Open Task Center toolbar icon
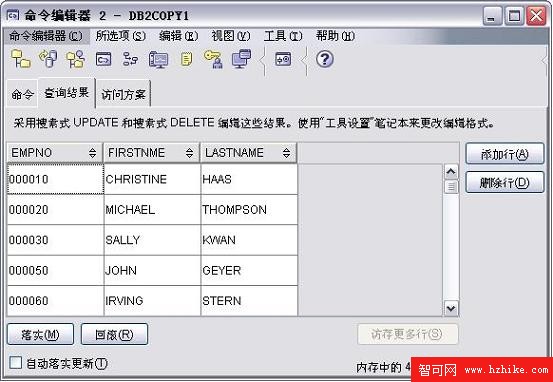Screen dimensions: 553x382 [x=130, y=59]
